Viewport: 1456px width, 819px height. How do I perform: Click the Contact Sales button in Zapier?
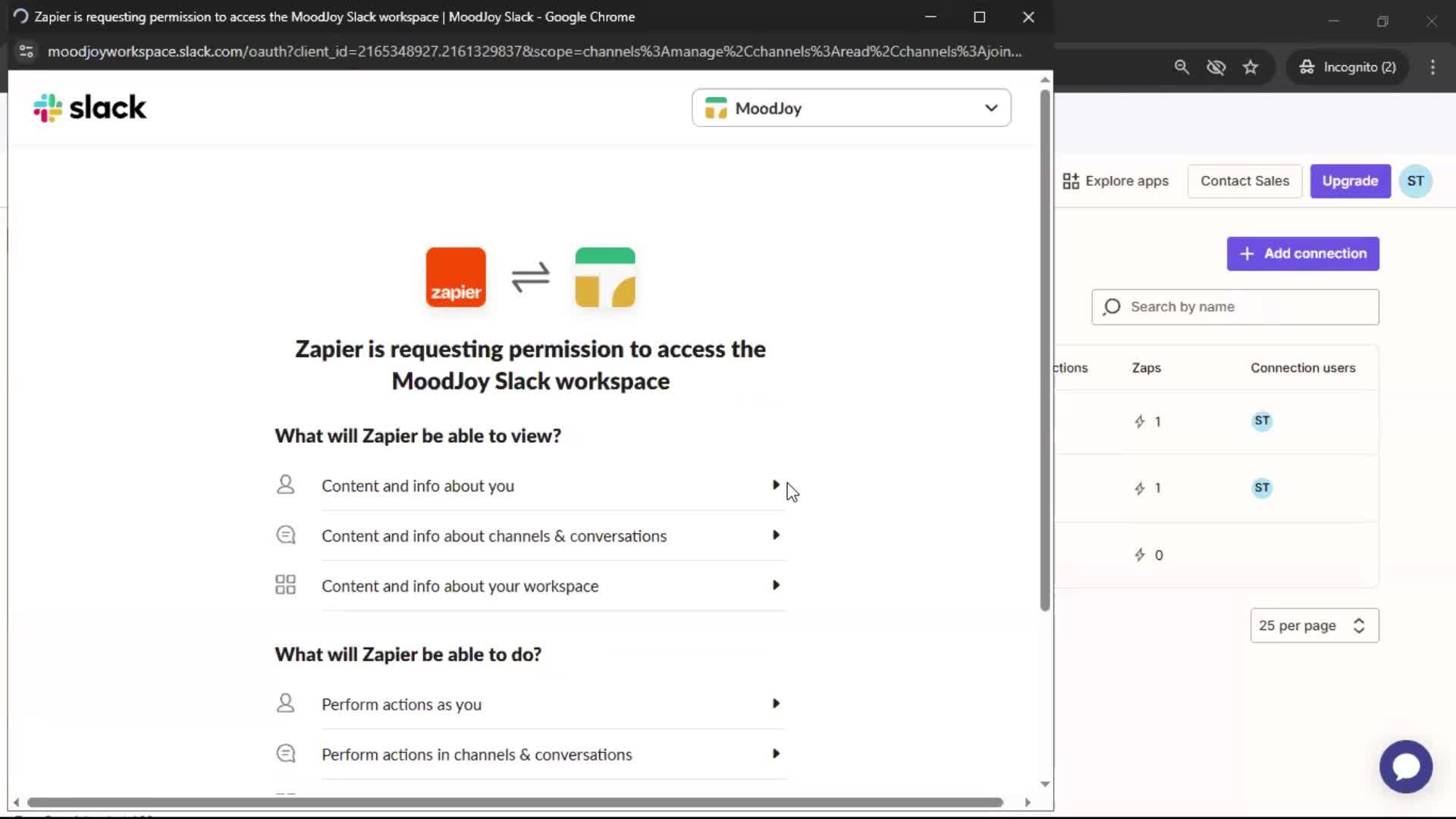tap(1244, 180)
